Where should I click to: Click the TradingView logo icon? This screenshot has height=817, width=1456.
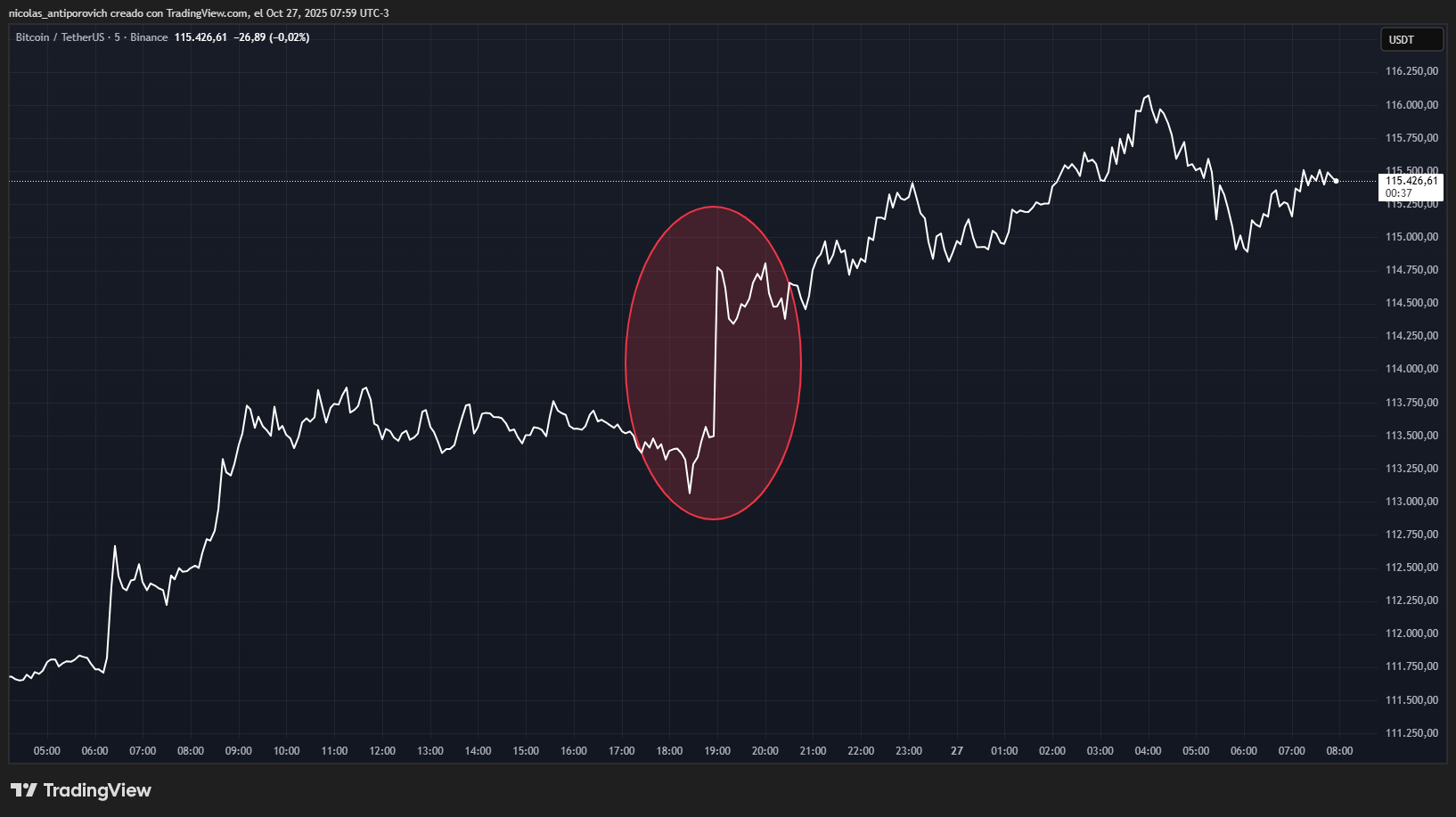(24, 790)
